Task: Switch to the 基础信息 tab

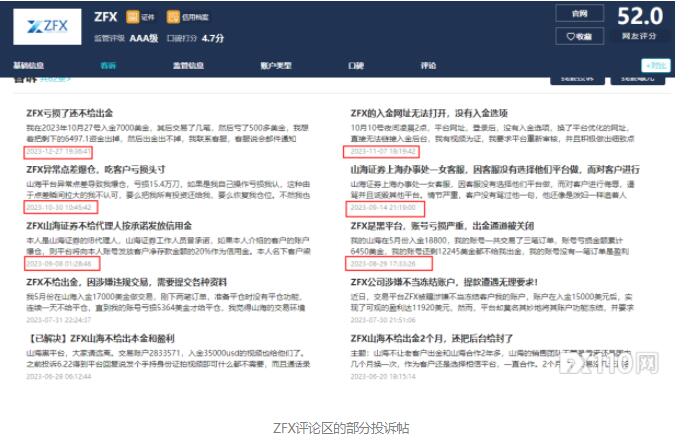Action: pyautogui.click(x=29, y=65)
